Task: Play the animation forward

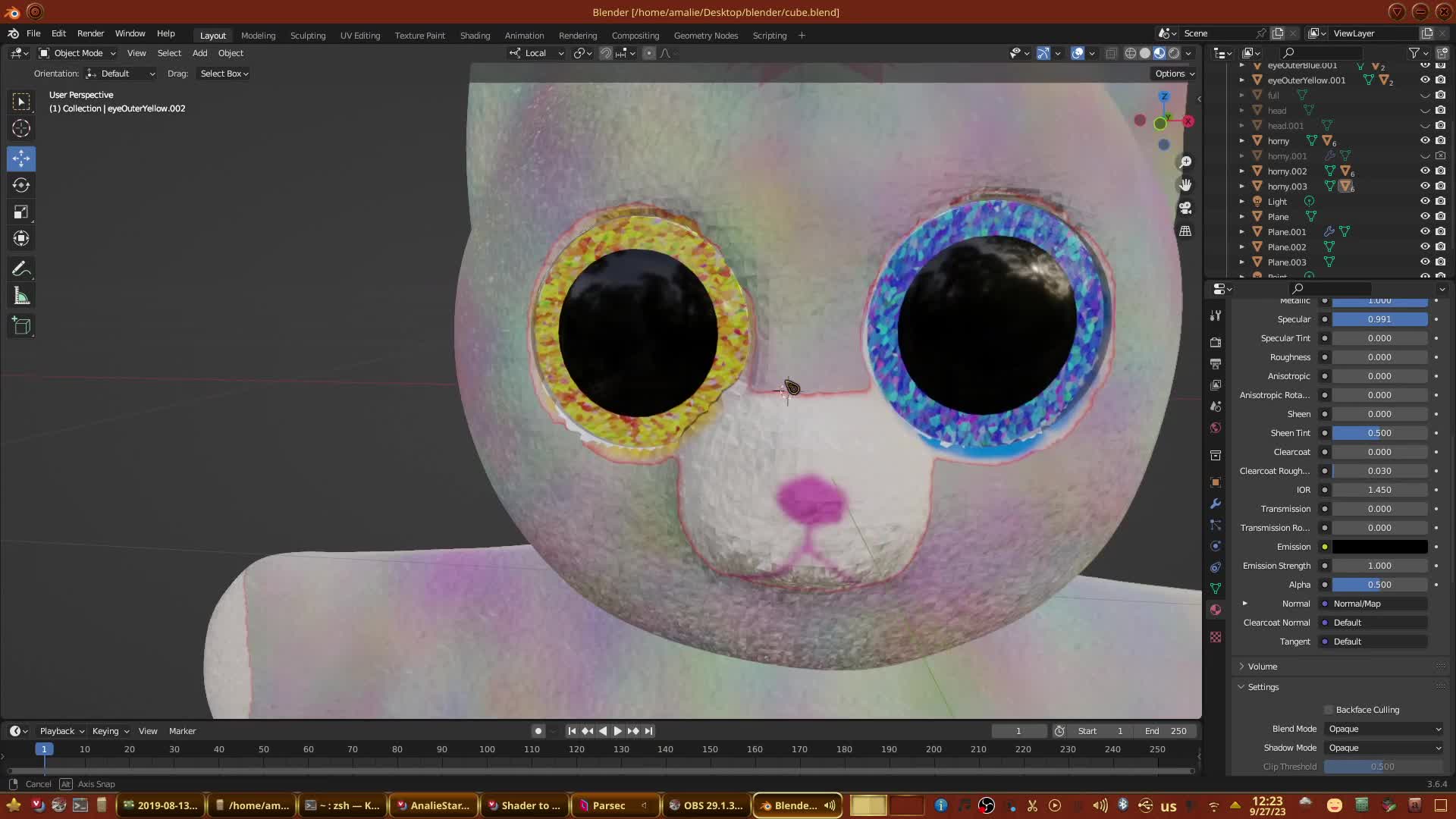Action: click(617, 731)
